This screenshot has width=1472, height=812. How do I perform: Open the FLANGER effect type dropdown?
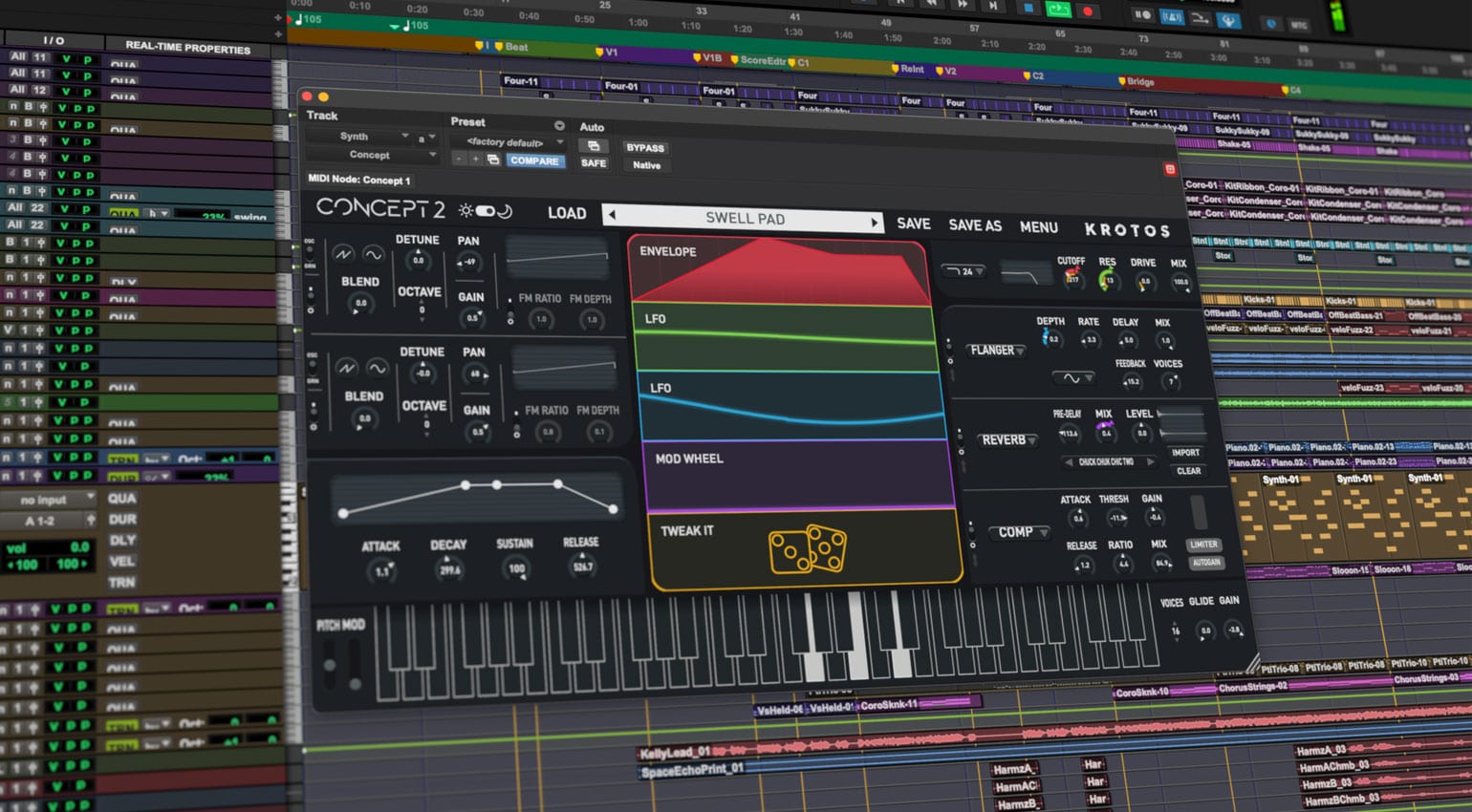(996, 351)
